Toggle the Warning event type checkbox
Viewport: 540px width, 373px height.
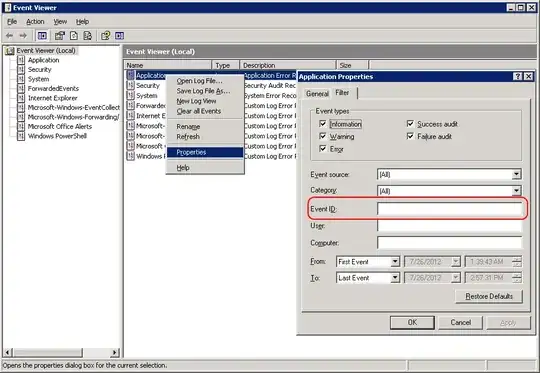click(x=323, y=136)
